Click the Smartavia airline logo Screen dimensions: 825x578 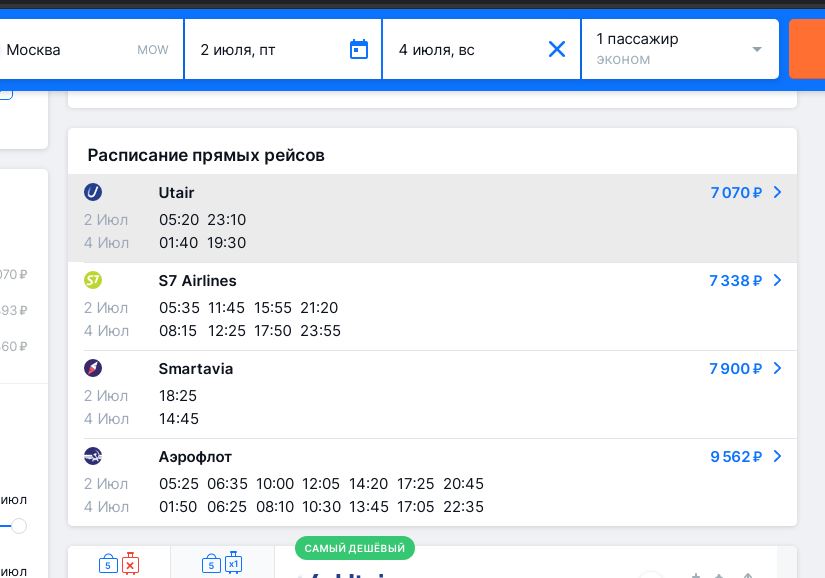click(93, 368)
